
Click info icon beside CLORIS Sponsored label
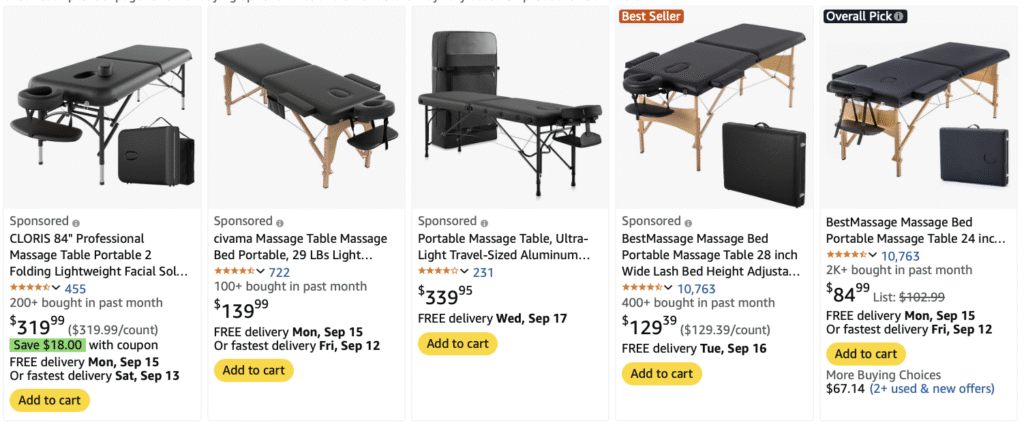pyautogui.click(x=77, y=222)
